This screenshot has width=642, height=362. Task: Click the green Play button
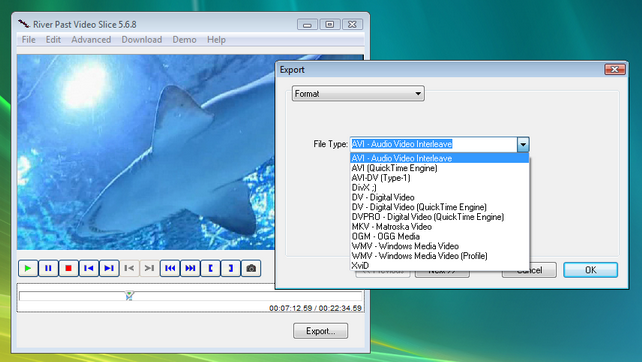point(28,269)
